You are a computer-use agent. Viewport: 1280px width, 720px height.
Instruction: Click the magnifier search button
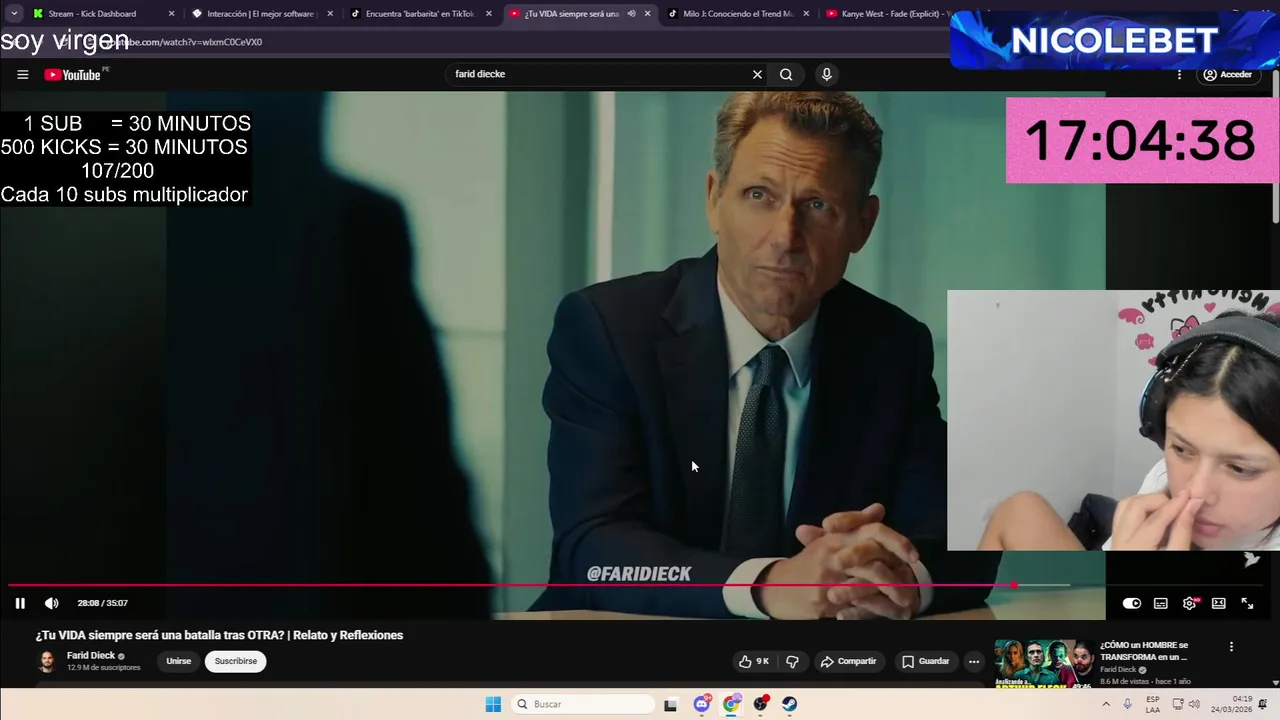pyautogui.click(x=786, y=74)
